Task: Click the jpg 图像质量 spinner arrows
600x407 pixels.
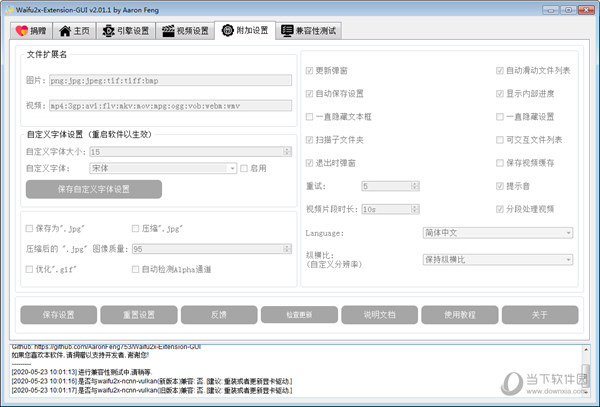Action: pyautogui.click(x=287, y=249)
